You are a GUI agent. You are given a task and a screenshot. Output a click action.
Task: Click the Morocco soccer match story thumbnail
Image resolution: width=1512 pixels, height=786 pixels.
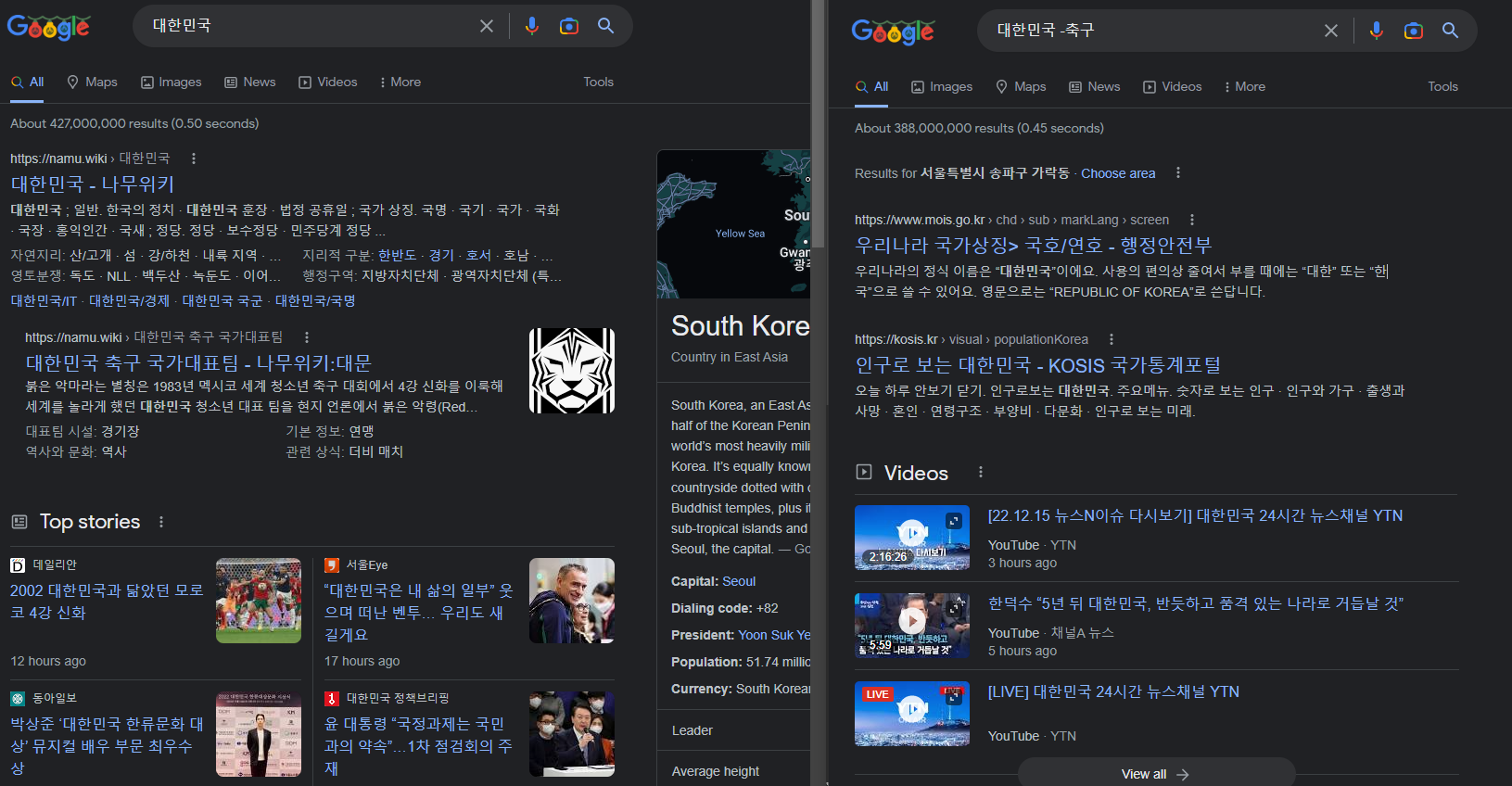pyautogui.click(x=258, y=601)
